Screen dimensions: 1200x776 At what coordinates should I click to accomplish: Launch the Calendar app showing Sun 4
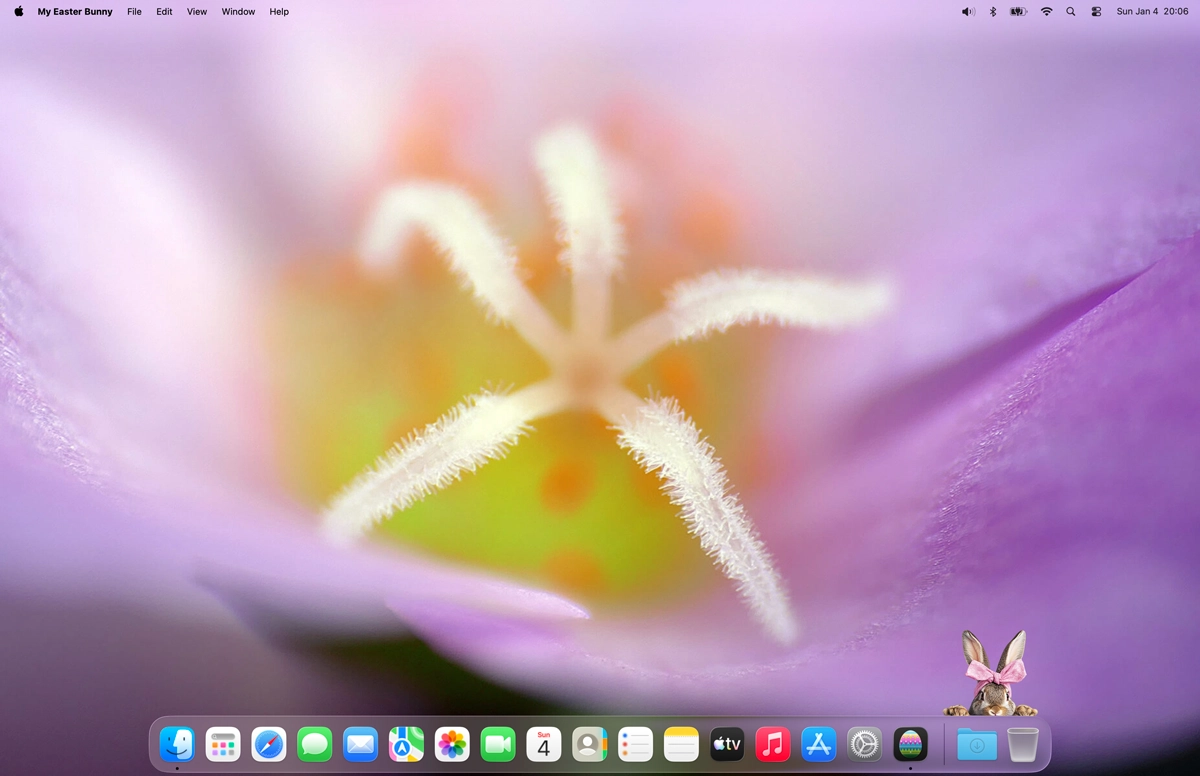pos(543,744)
